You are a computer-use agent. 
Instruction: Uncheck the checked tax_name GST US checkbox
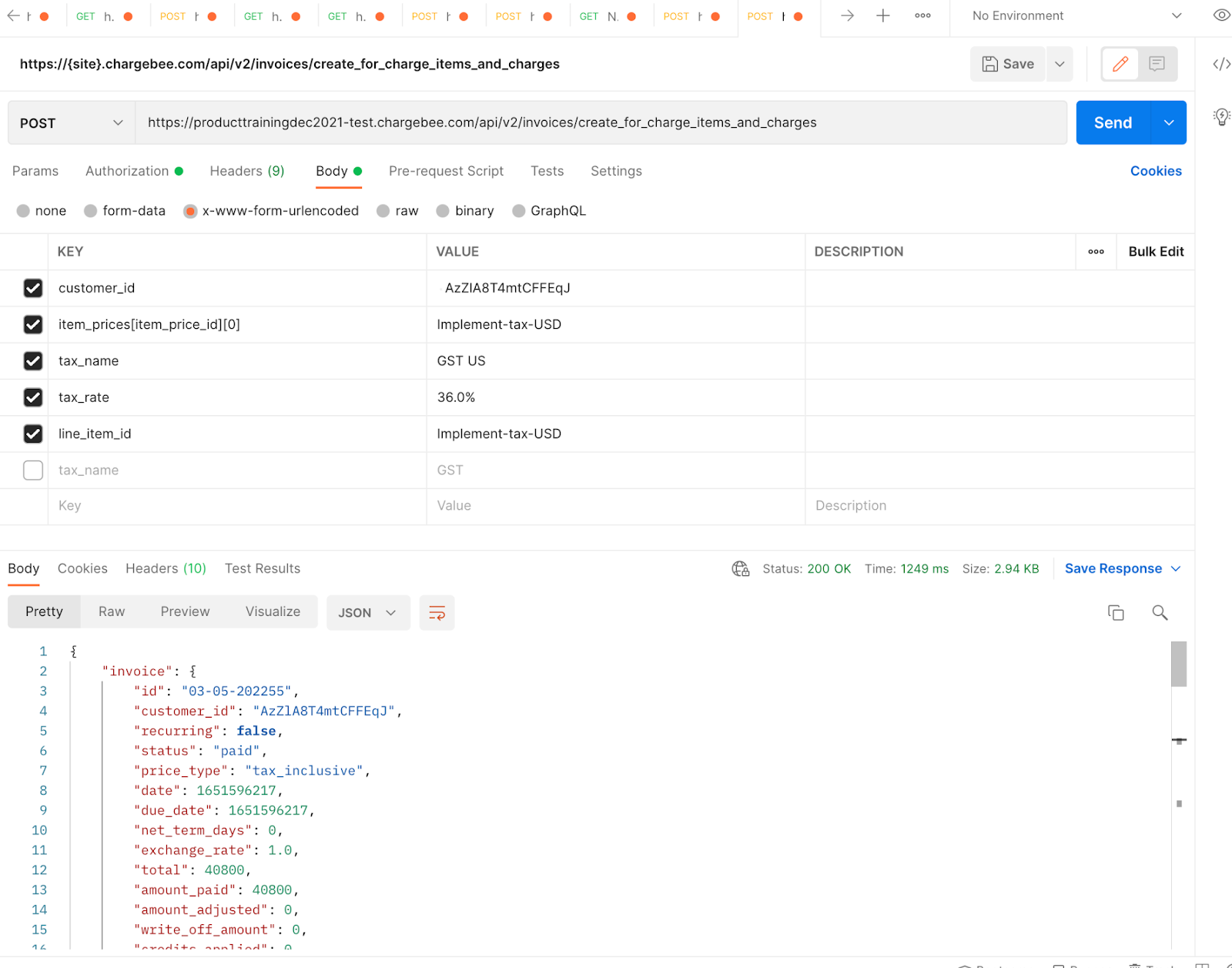click(33, 360)
